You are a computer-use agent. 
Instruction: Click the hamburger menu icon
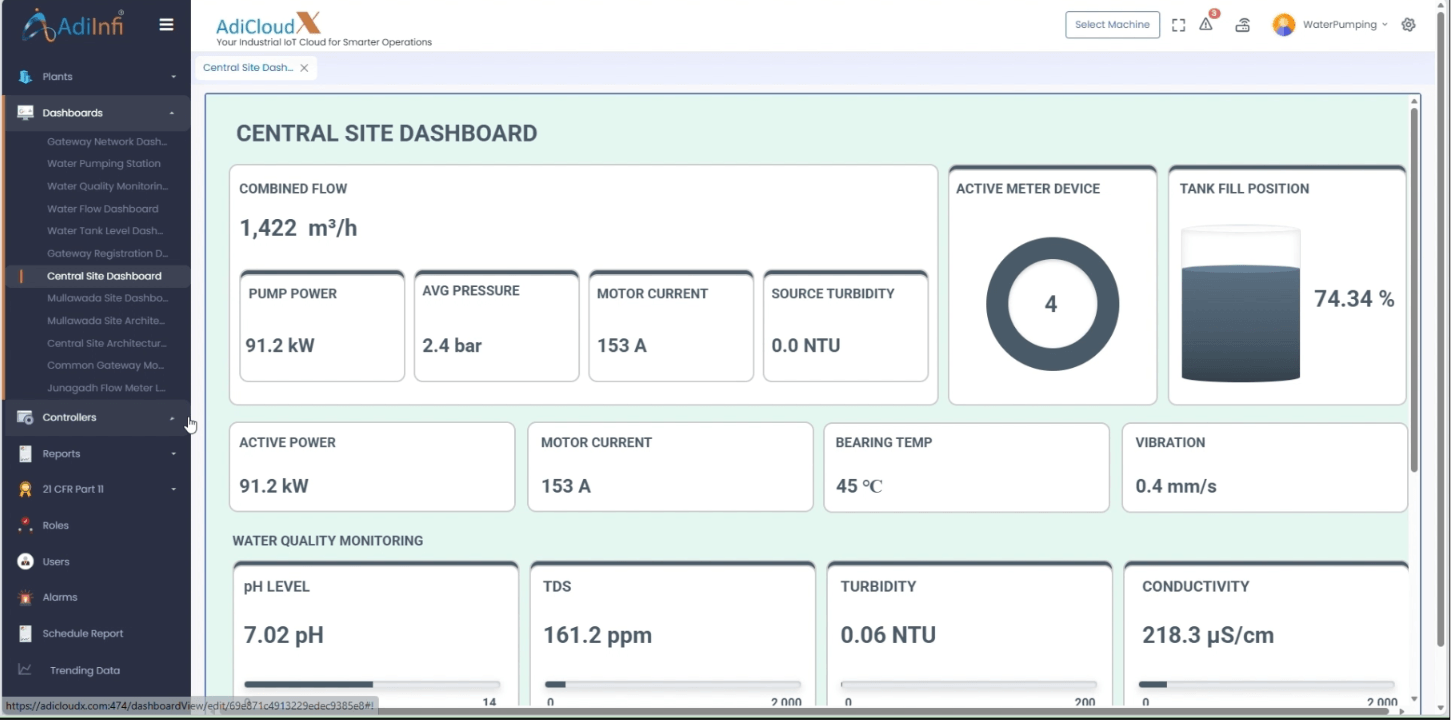(x=166, y=25)
